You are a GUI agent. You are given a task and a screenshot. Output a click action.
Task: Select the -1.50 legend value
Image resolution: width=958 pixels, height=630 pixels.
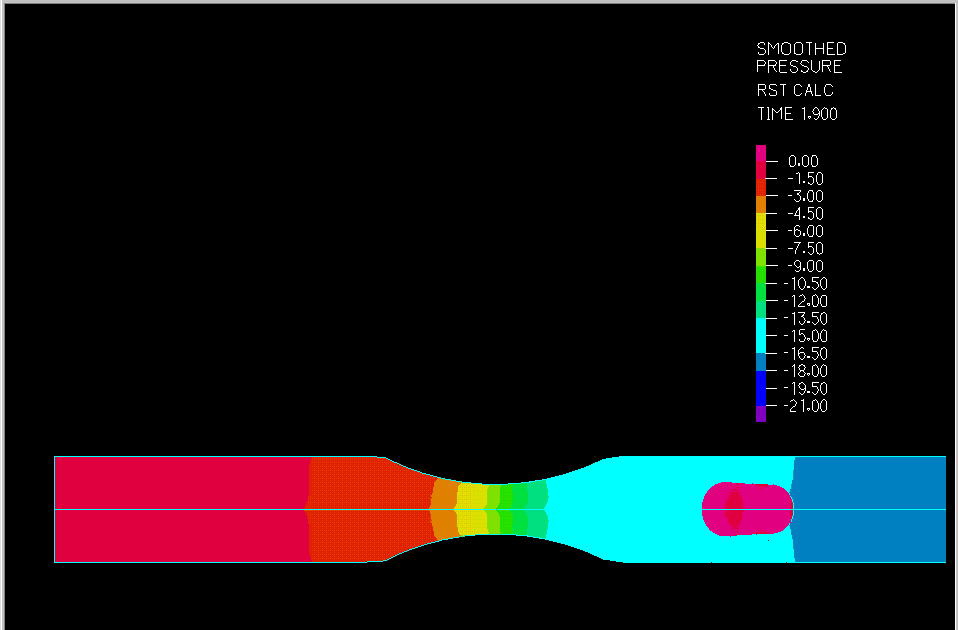(x=805, y=179)
